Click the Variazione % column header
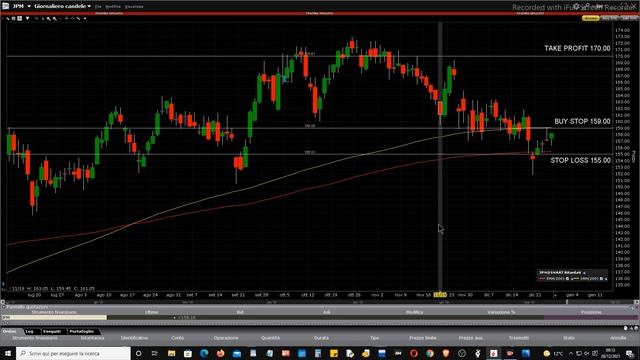This screenshot has width=640, height=360. click(501, 312)
